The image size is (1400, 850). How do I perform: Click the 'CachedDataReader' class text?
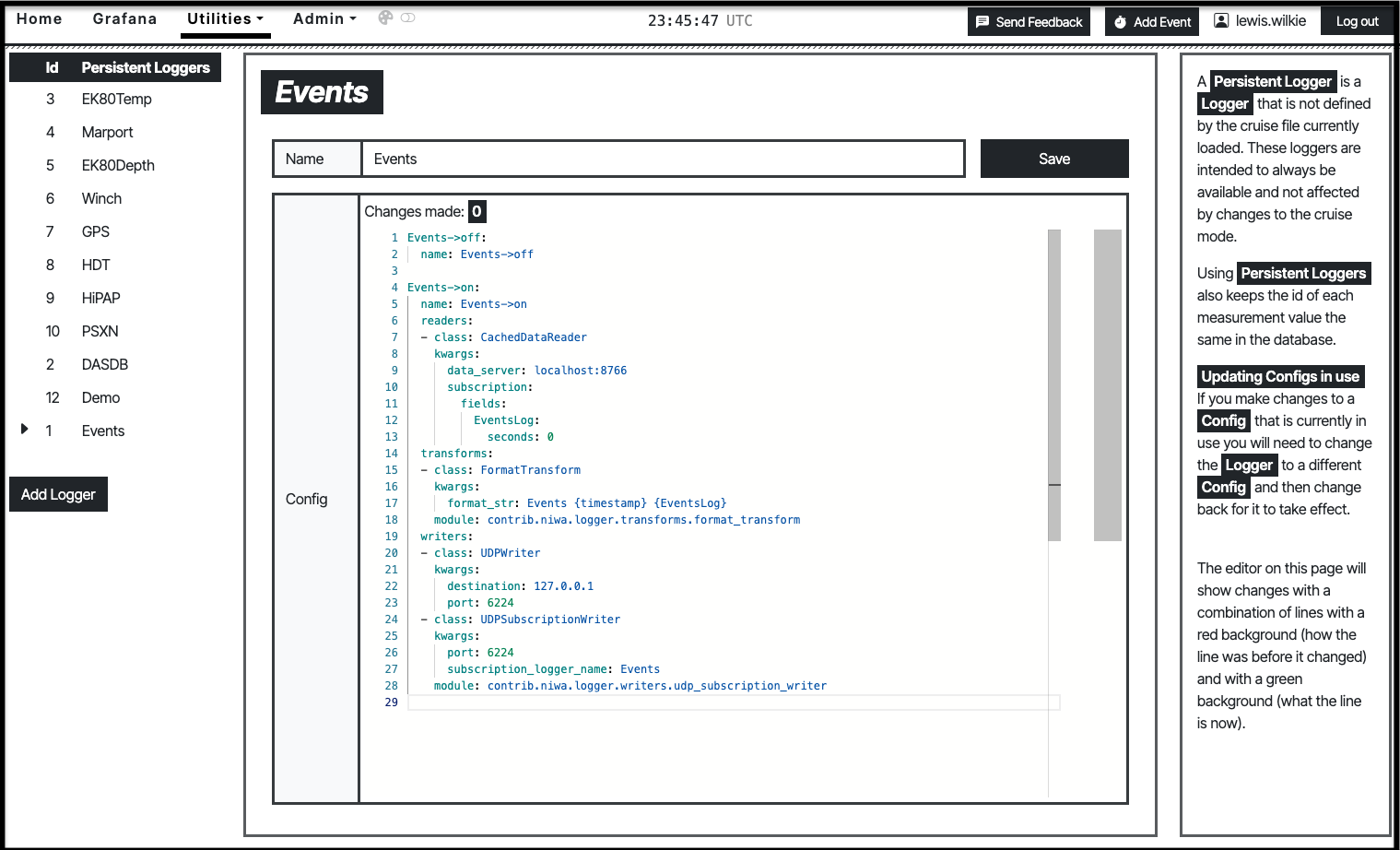click(534, 337)
